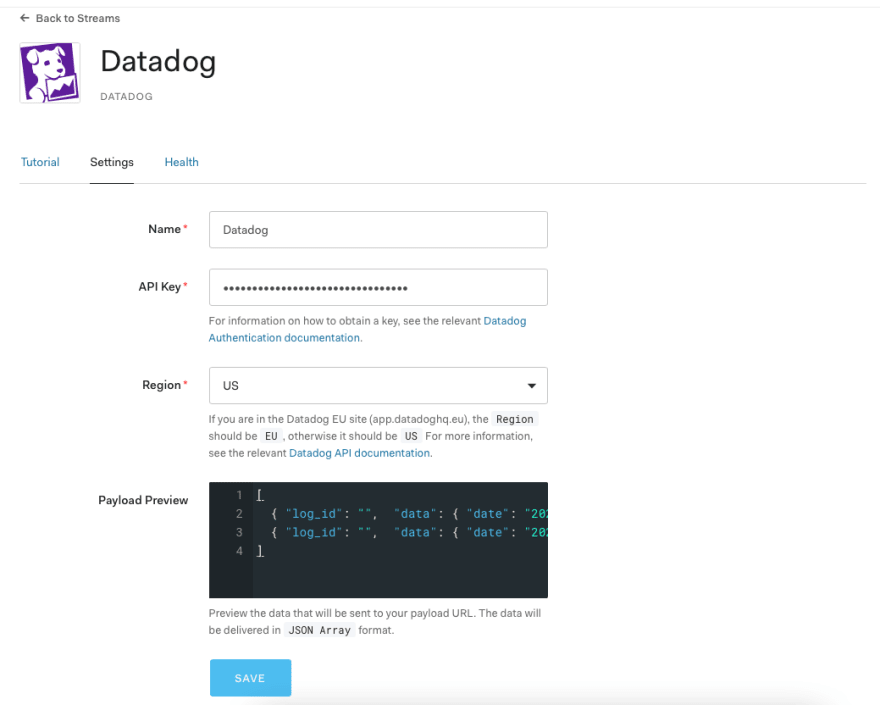Click the closing bracket on line 4
880x705 pixels.
click(x=260, y=551)
